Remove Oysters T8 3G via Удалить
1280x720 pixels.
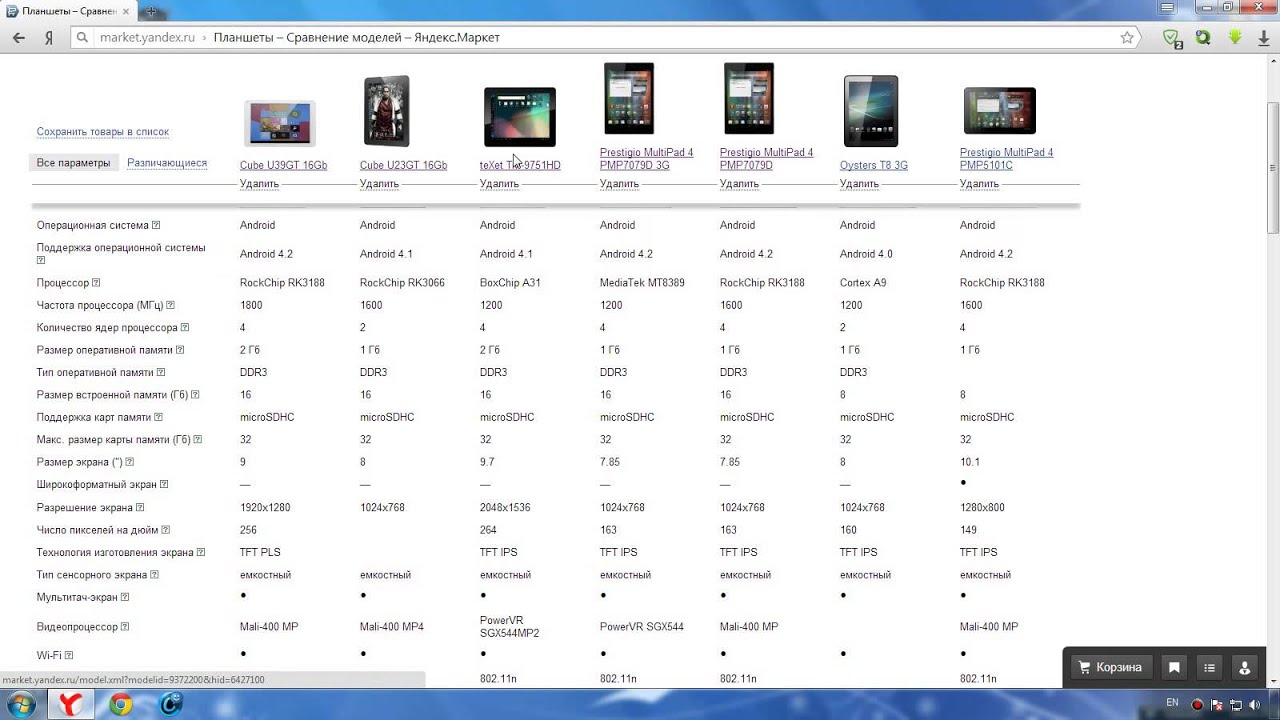(859, 184)
